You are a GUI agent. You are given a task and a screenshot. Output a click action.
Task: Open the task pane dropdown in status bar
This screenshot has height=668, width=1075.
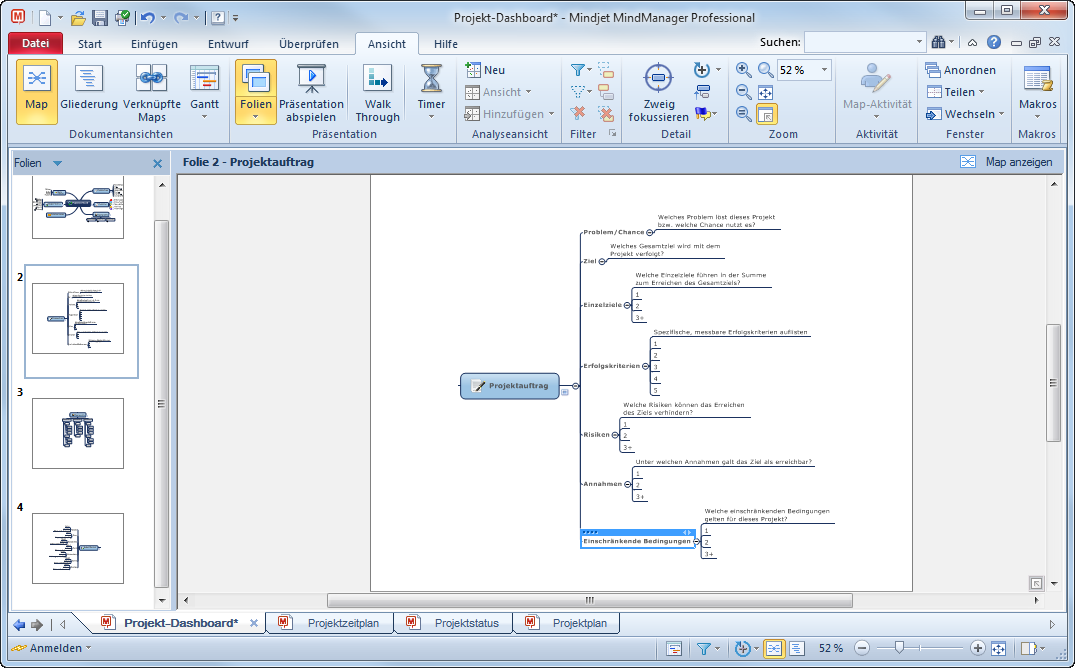tap(1043, 648)
